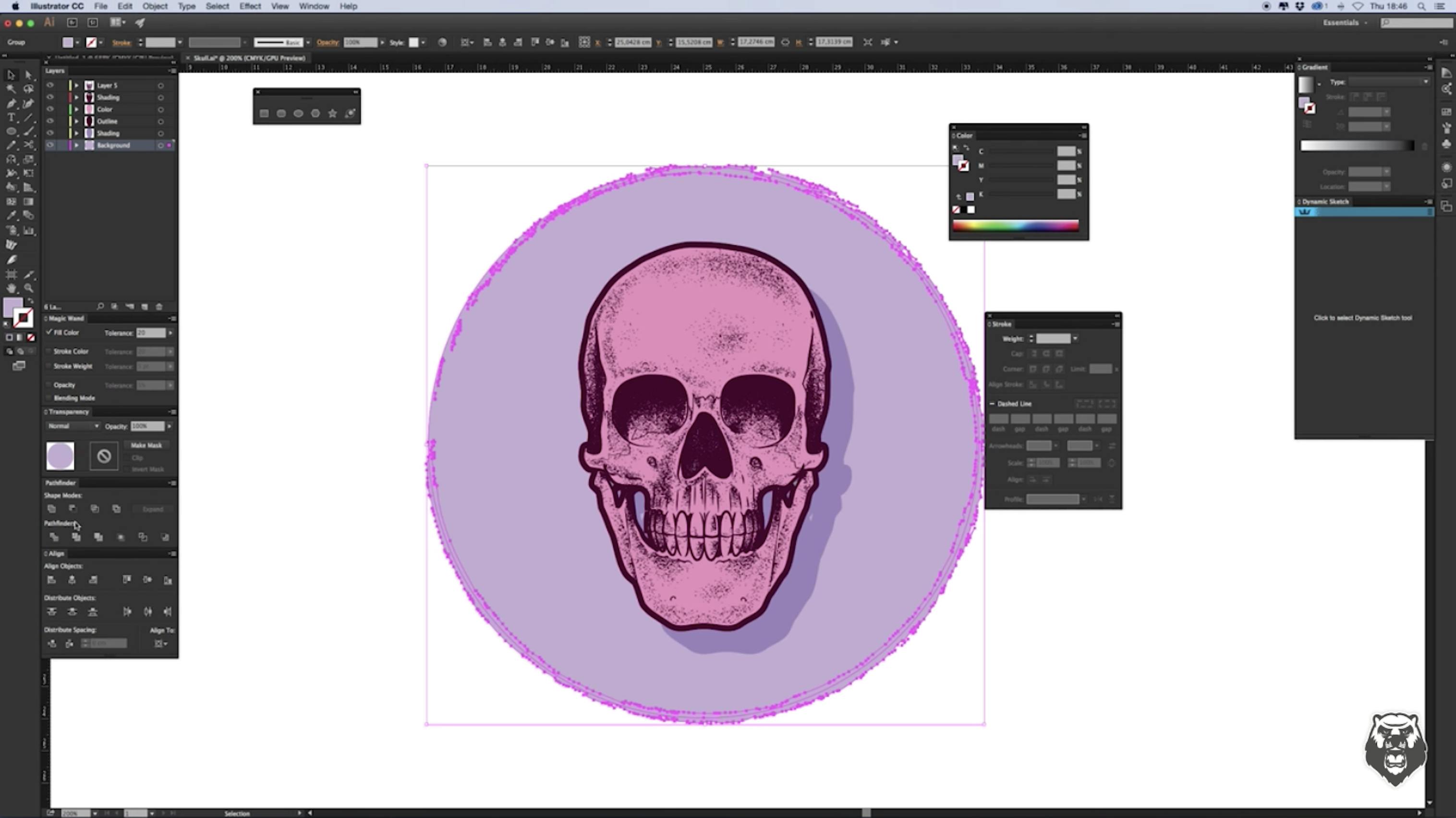Open the Select menu
Image resolution: width=1456 pixels, height=818 pixels.
click(217, 6)
